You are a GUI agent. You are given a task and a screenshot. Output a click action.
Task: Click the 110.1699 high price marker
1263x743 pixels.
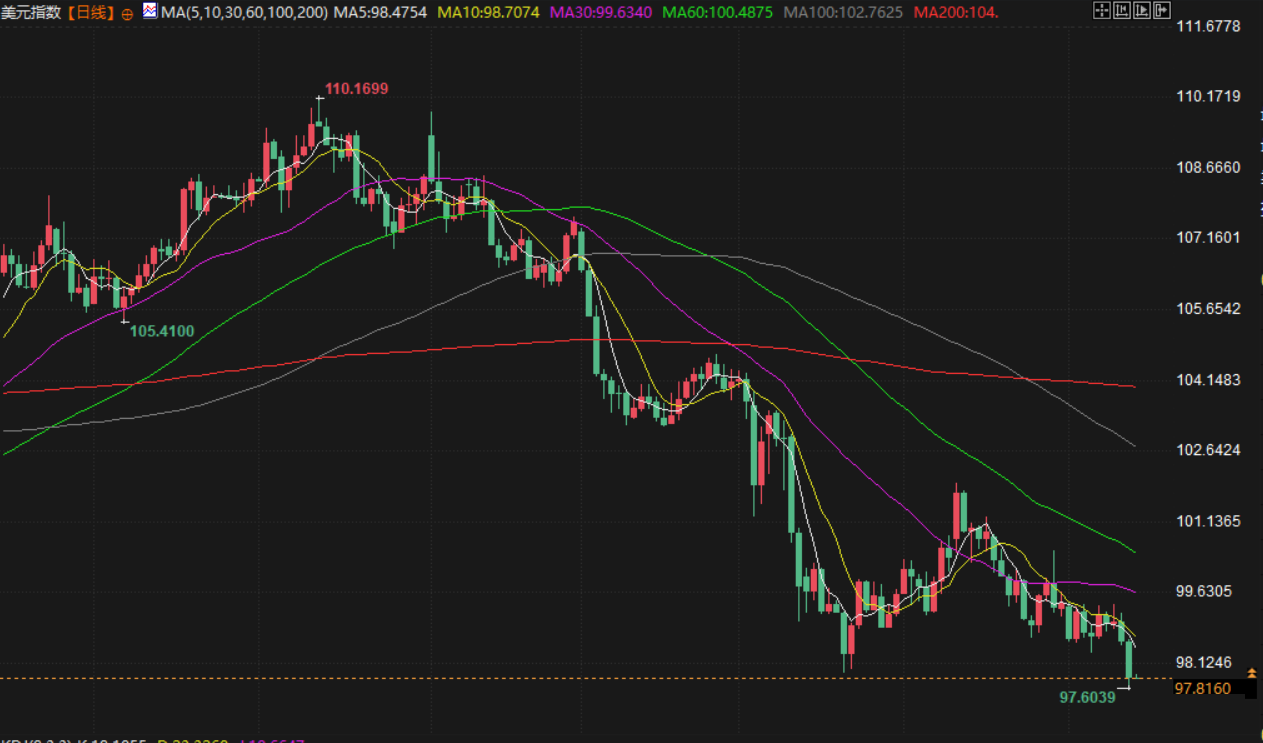coord(356,89)
